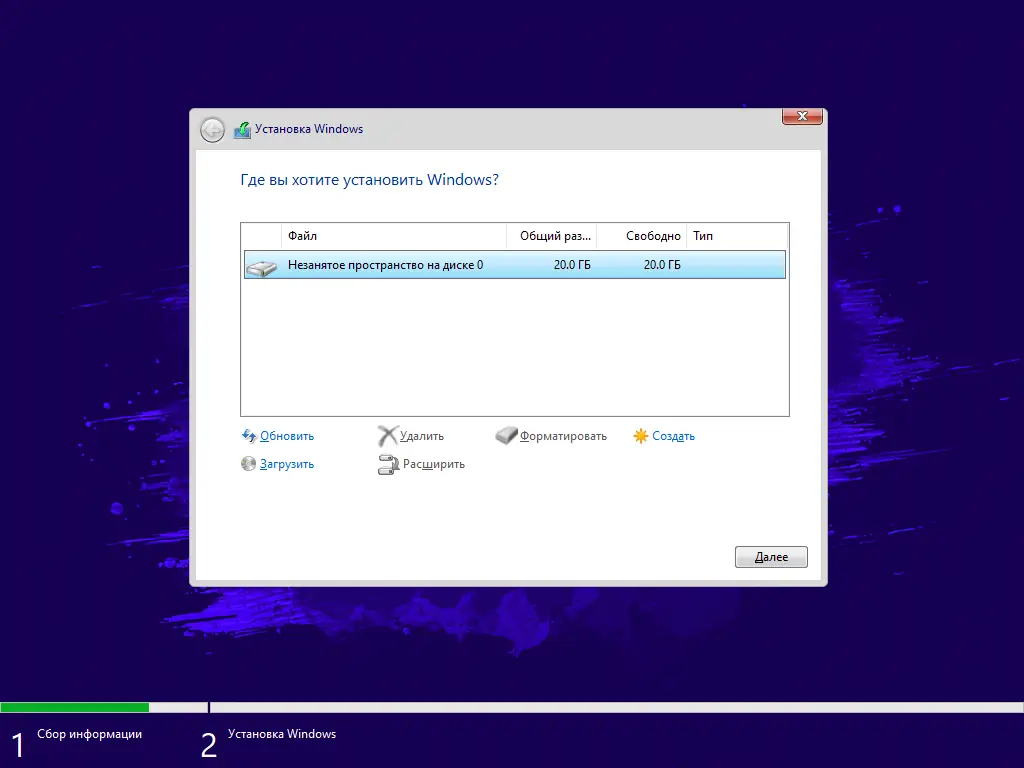Click the Windows Setup icon in the title bar
The height and width of the screenshot is (768, 1024).
(243, 129)
